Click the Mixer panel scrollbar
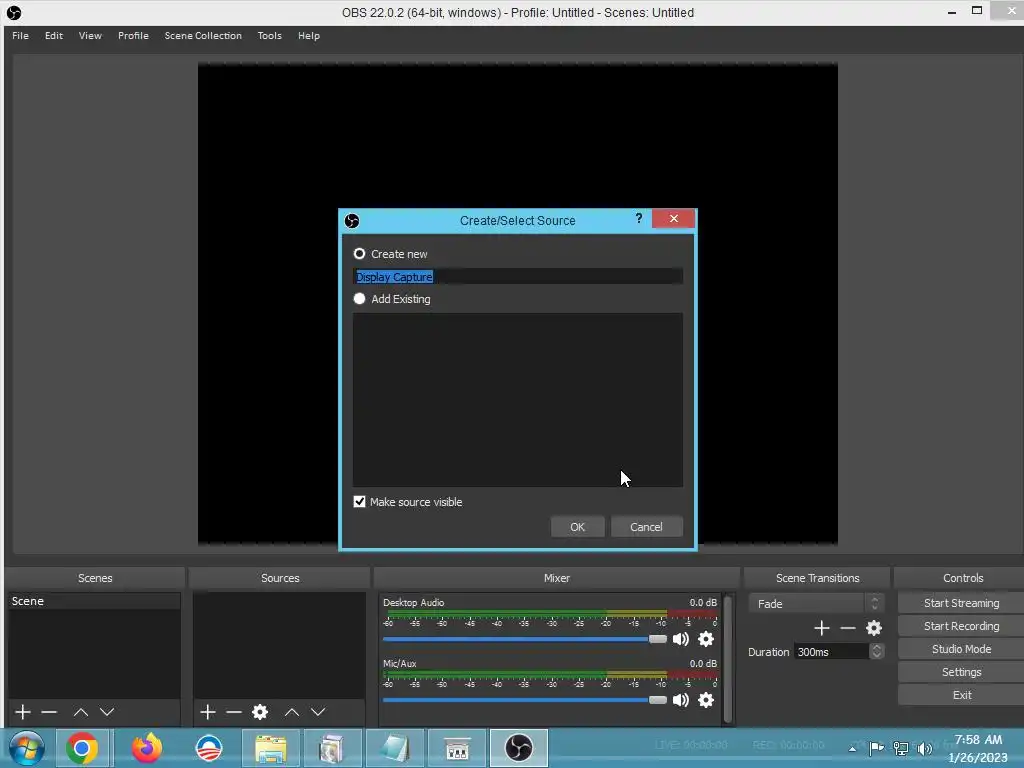 [x=728, y=658]
